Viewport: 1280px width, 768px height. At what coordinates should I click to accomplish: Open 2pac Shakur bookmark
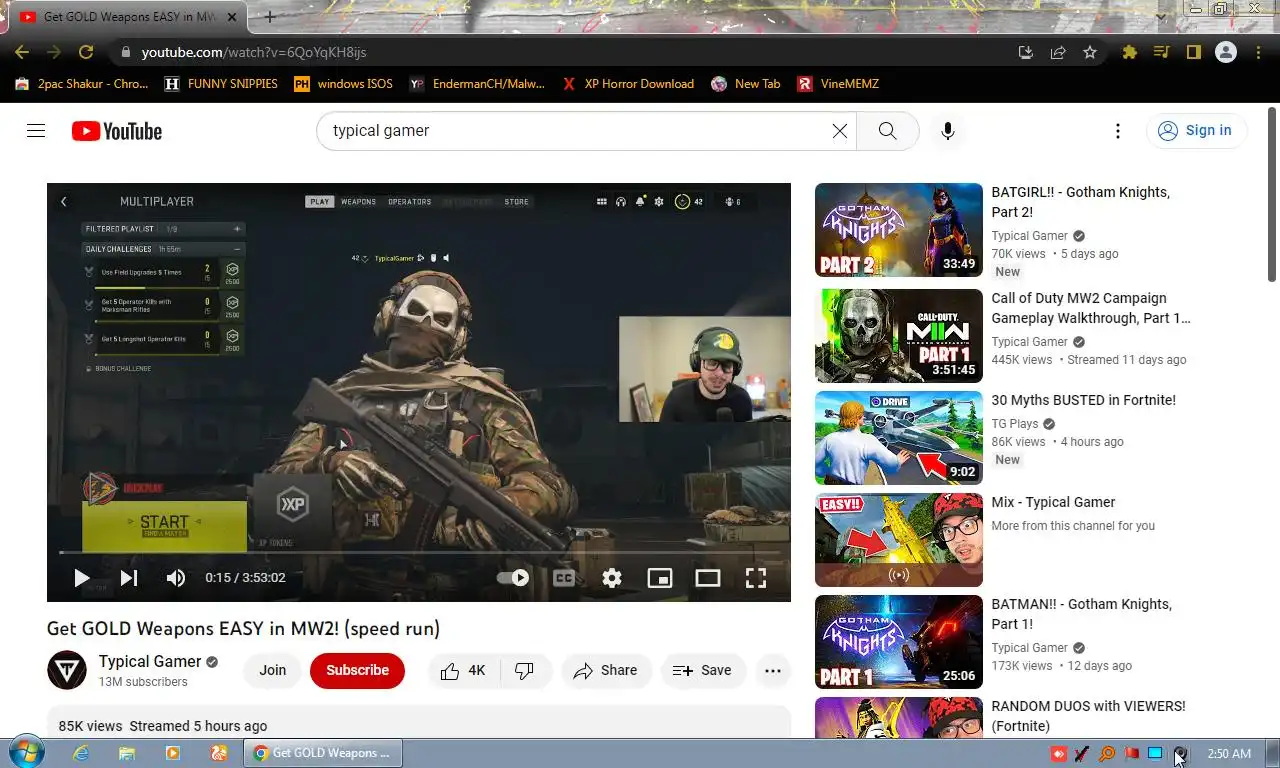click(82, 84)
